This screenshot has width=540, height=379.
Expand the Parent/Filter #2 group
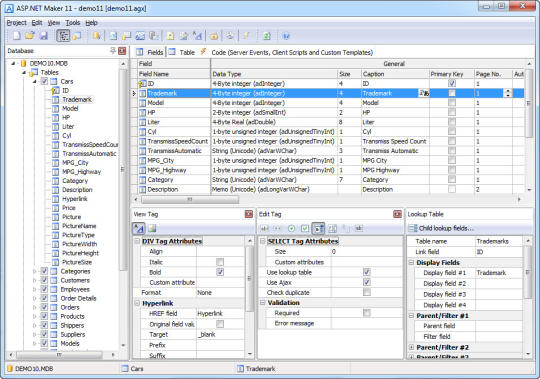(x=411, y=347)
